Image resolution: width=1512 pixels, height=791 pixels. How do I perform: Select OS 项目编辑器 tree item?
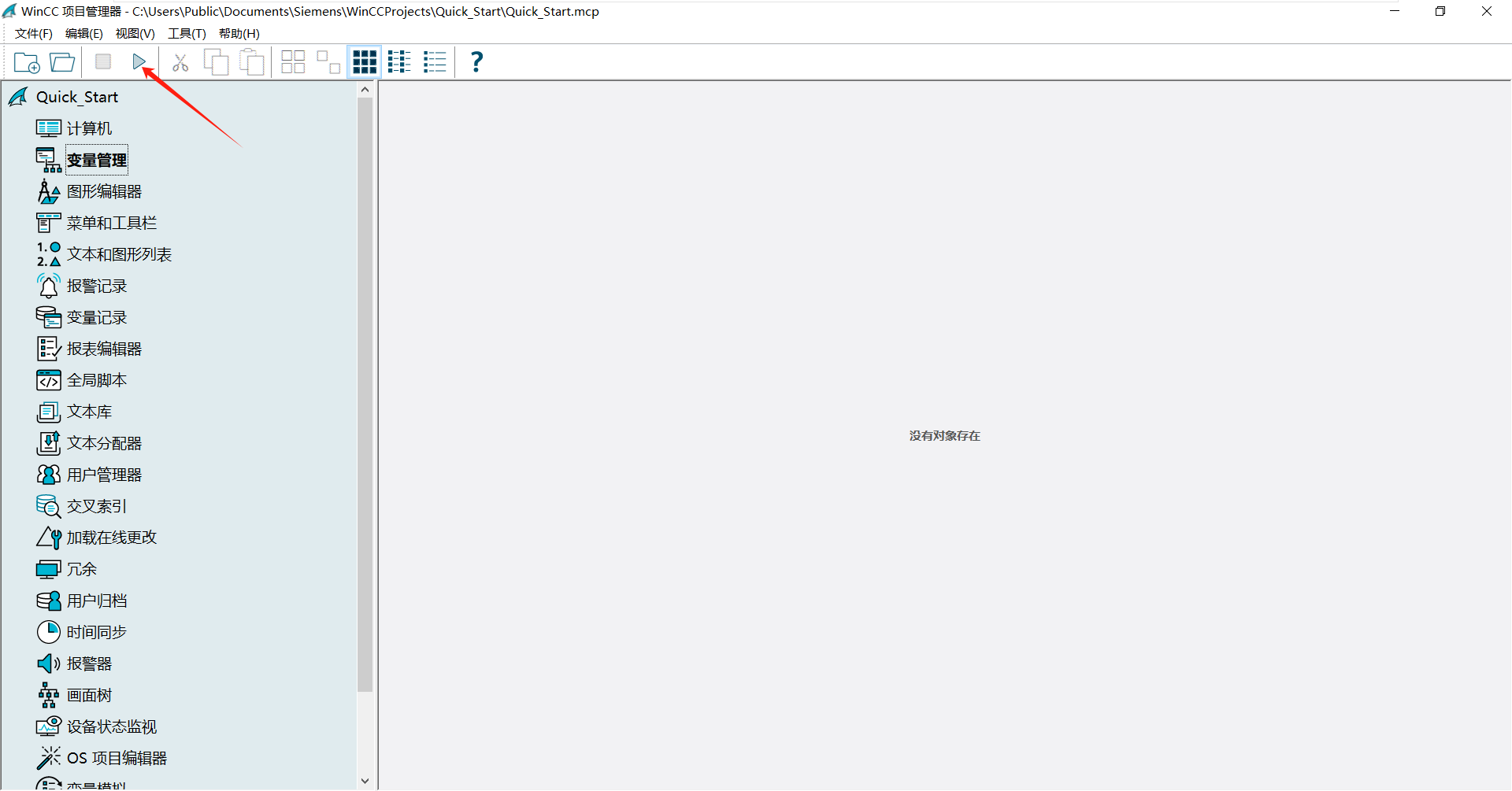[x=117, y=758]
